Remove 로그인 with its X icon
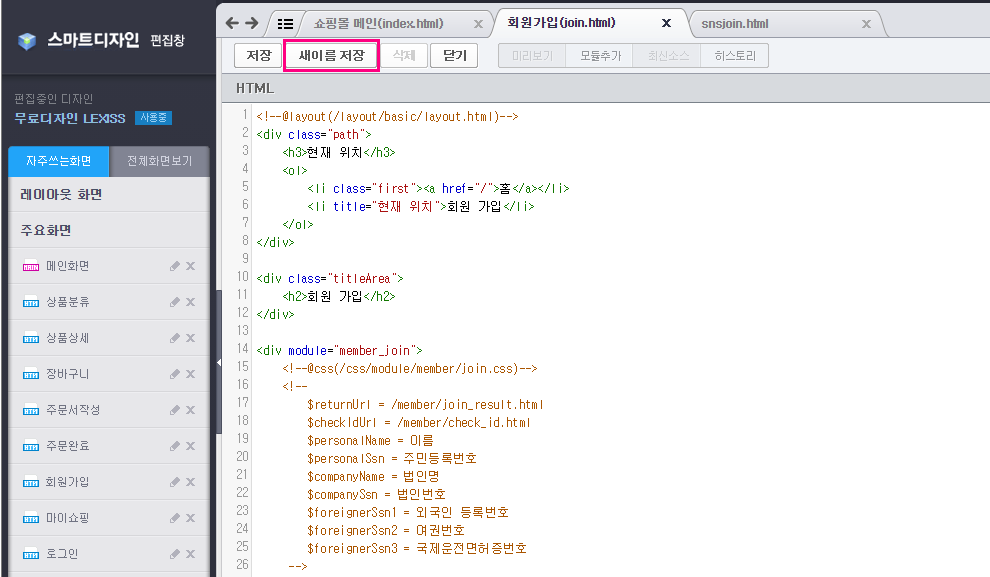This screenshot has width=990, height=577. click(190, 554)
